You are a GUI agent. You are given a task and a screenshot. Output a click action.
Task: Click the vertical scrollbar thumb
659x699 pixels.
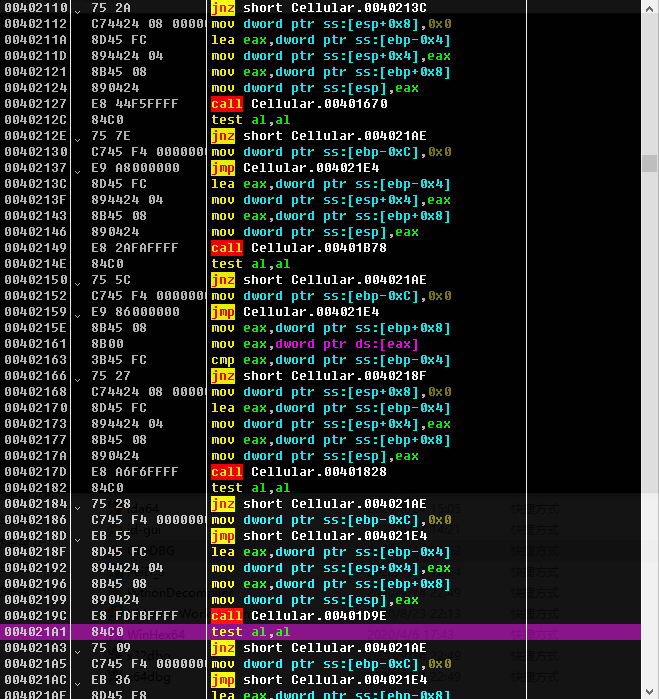coord(650,163)
